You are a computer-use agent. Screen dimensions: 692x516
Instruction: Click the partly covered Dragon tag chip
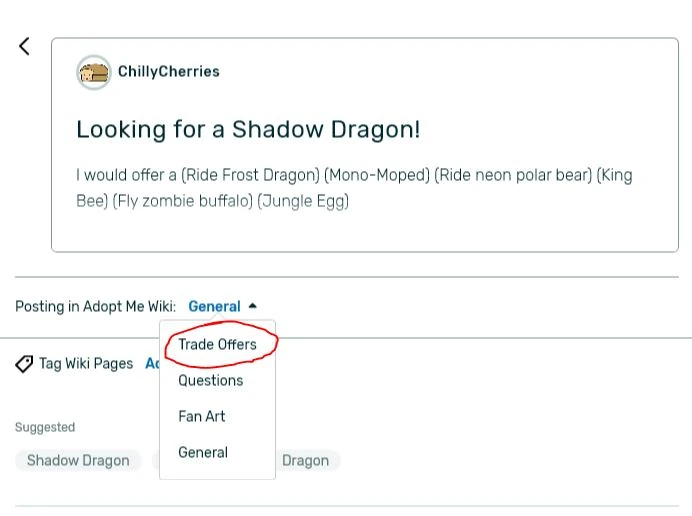[x=307, y=460]
